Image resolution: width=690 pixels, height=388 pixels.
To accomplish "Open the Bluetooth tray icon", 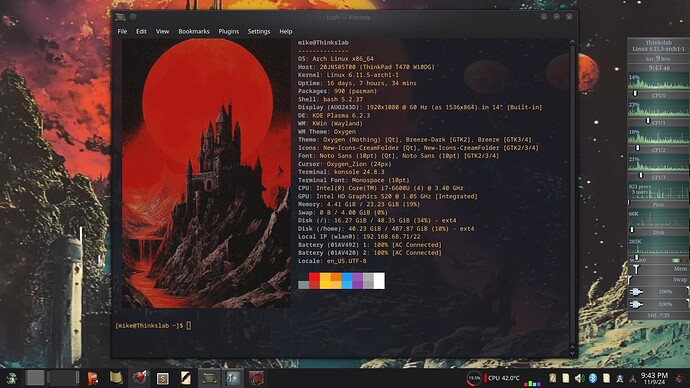I will (x=592, y=378).
